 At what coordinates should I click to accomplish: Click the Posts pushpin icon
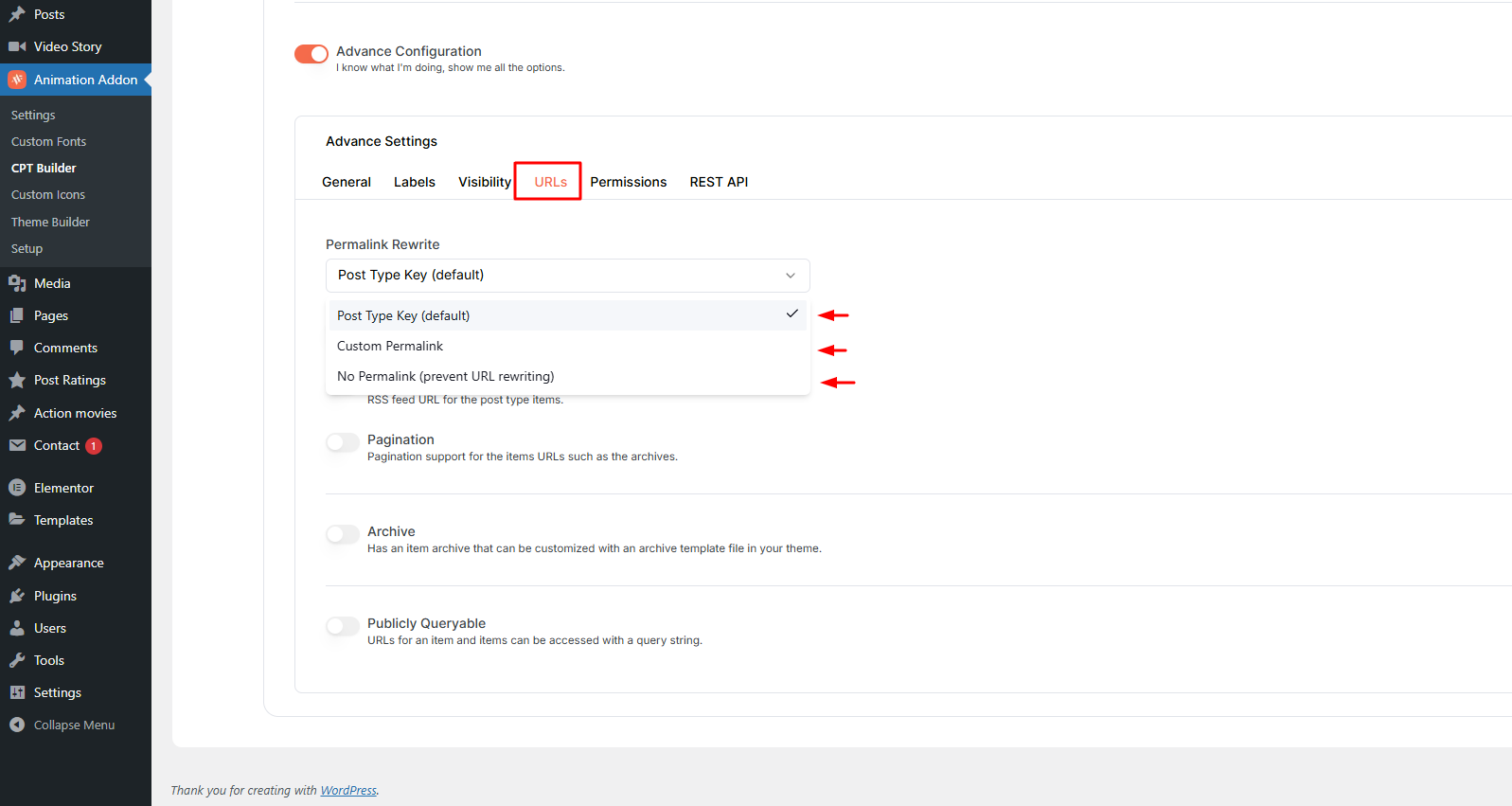[17, 14]
